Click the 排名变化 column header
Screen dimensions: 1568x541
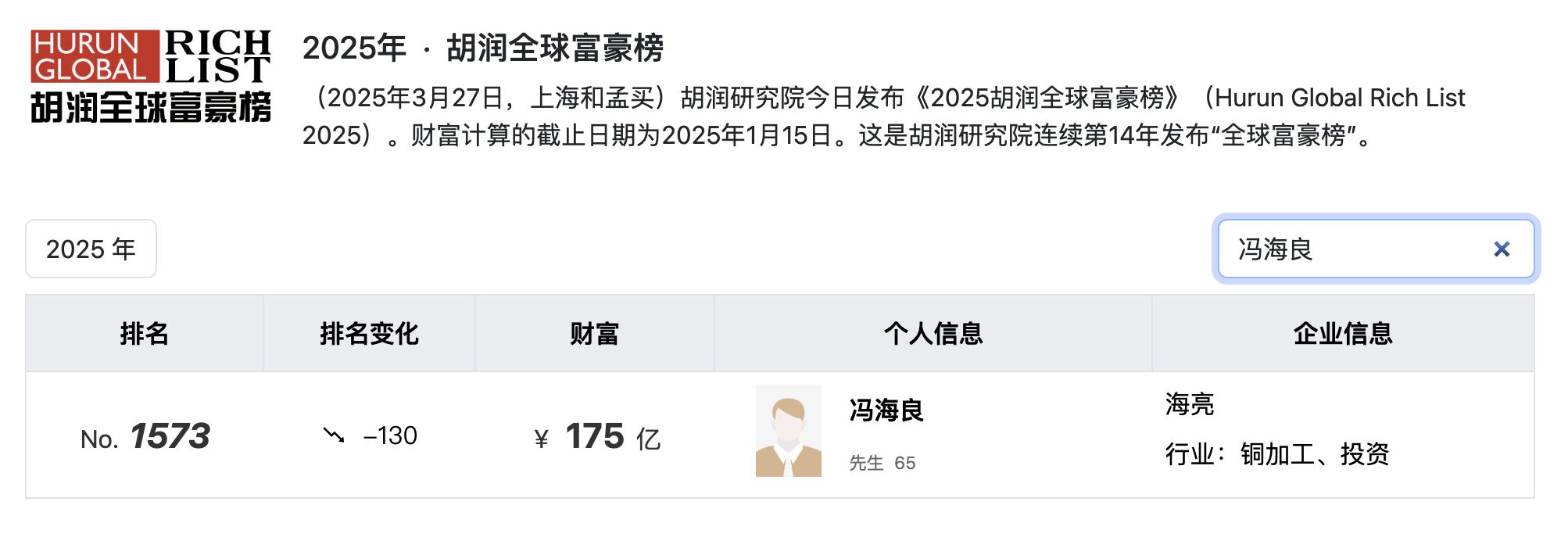coord(369,334)
